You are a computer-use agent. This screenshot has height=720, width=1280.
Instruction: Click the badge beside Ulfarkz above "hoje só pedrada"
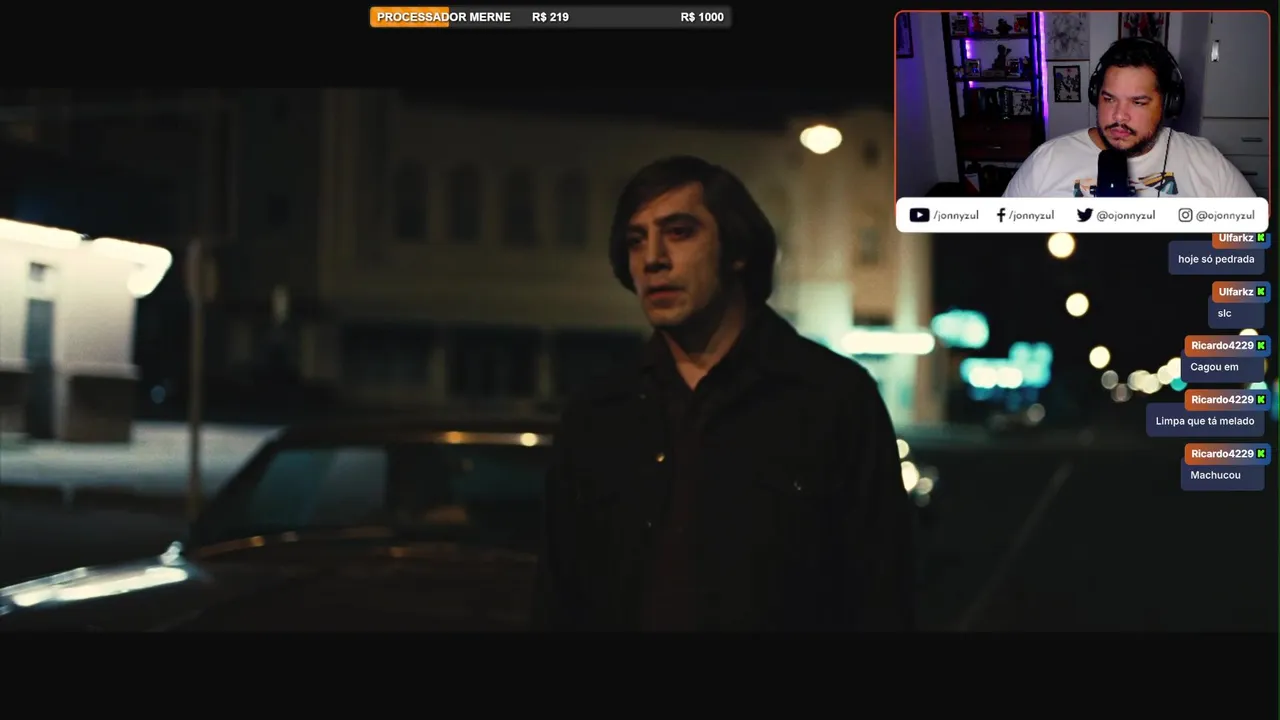[x=1261, y=238]
